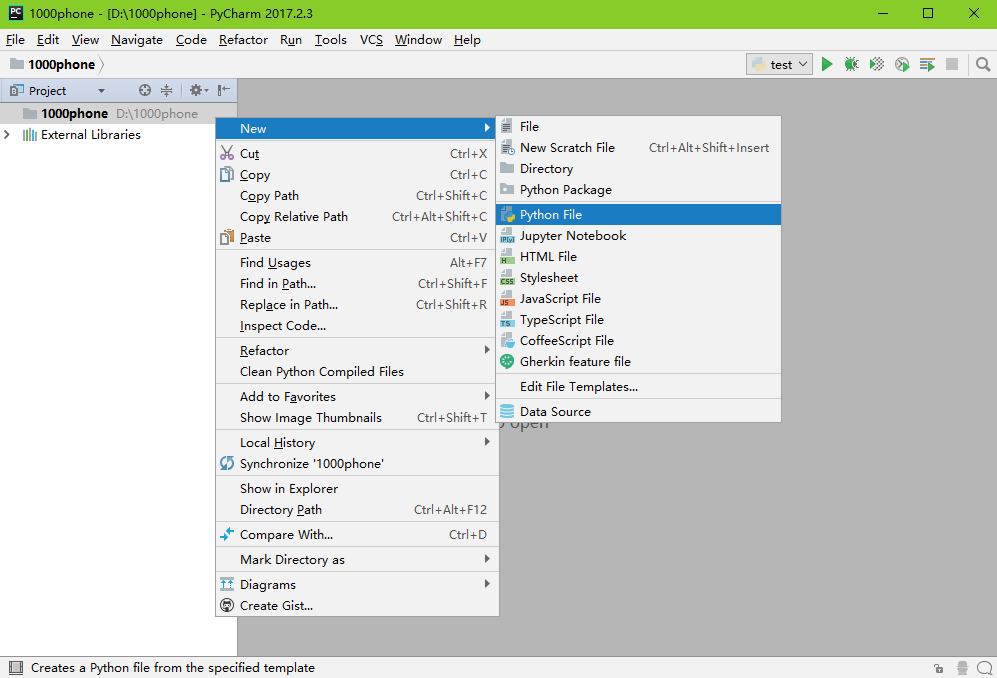Click Clean Python Compiled Files
Viewport: 997px width, 678px height.
pos(357,371)
